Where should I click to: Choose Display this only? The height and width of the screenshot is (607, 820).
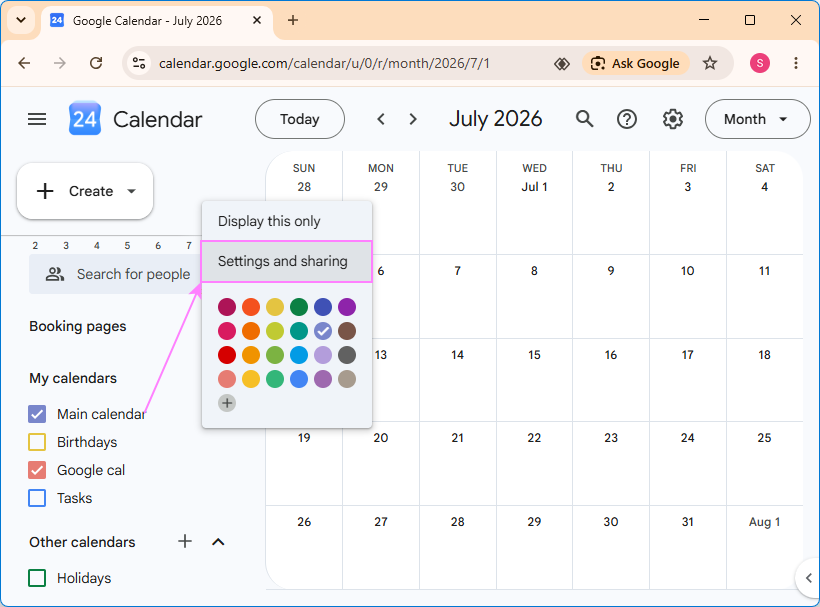click(x=287, y=221)
